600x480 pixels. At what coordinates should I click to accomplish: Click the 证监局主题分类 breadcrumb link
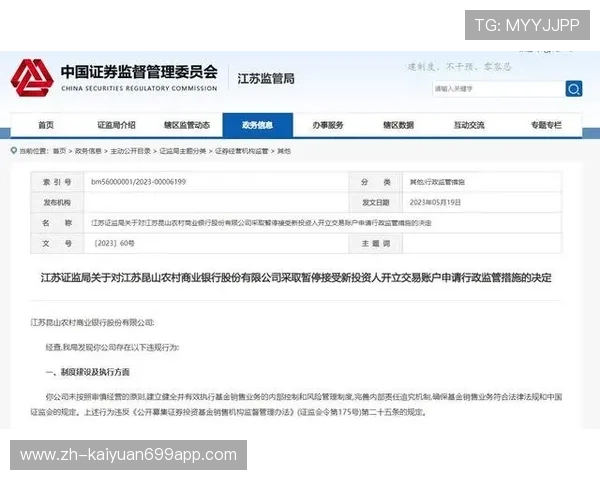point(183,151)
